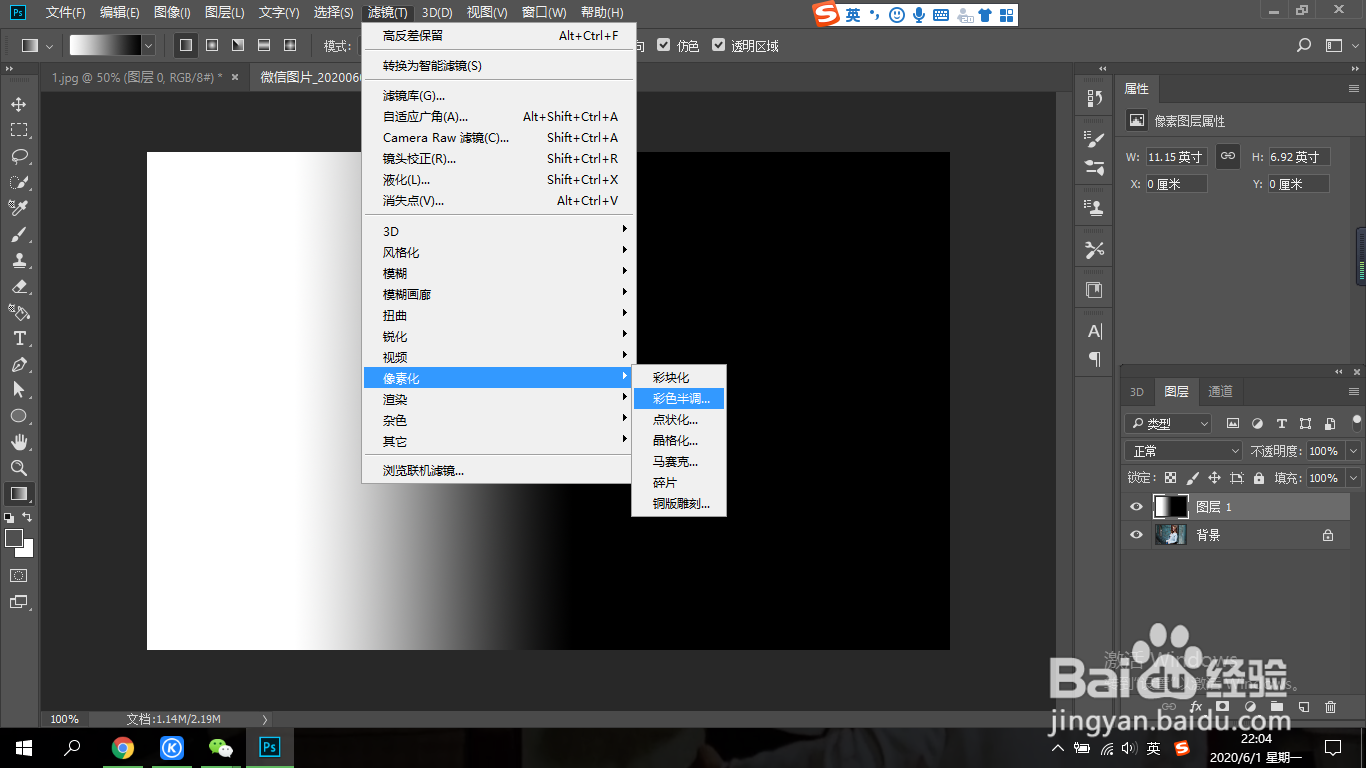Change screen mode icon in toolbar

click(x=19, y=602)
